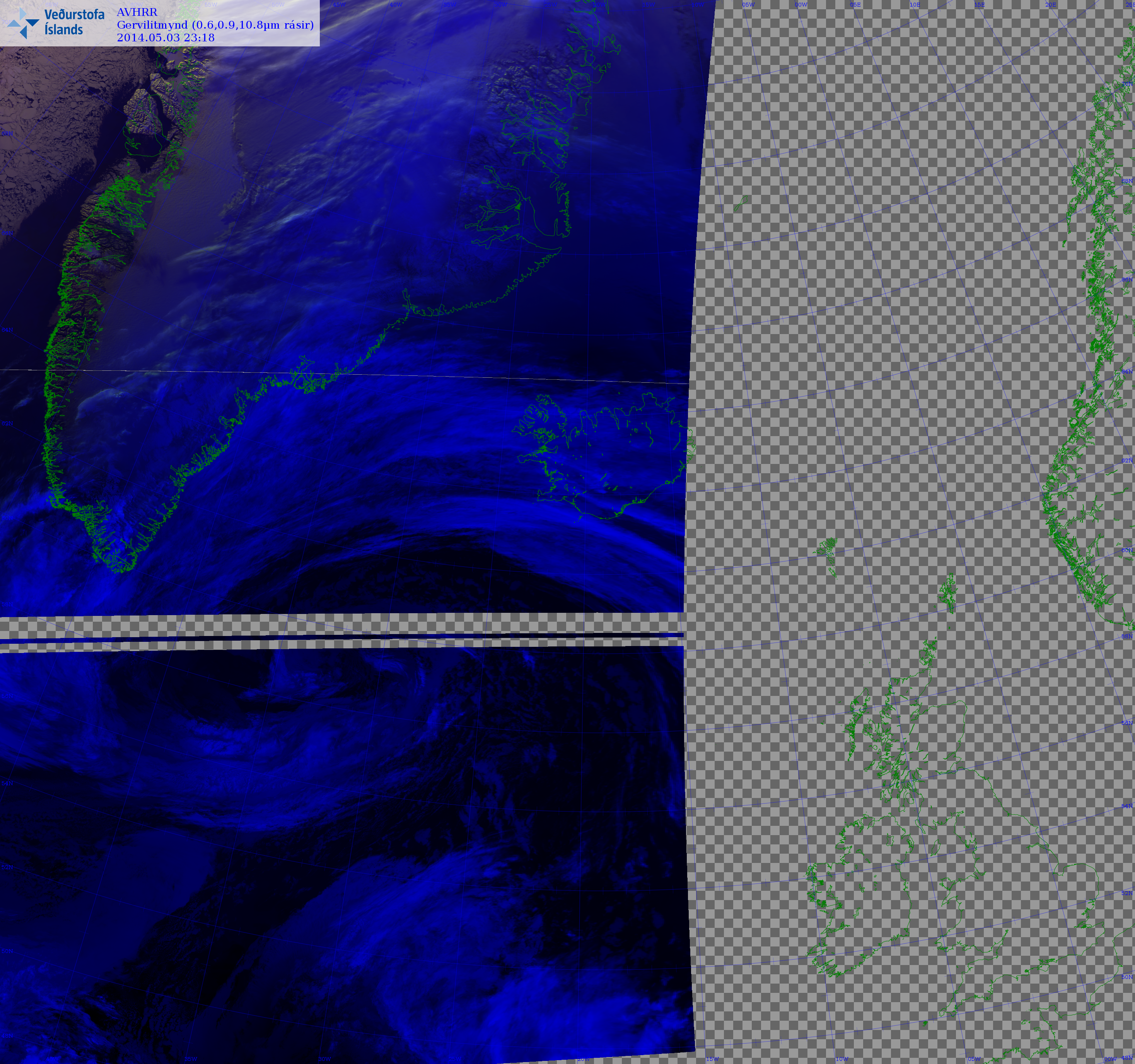This screenshot has width=1135, height=1064.
Task: Click the Shetland Islands outline
Action: pyautogui.click(x=948, y=593)
